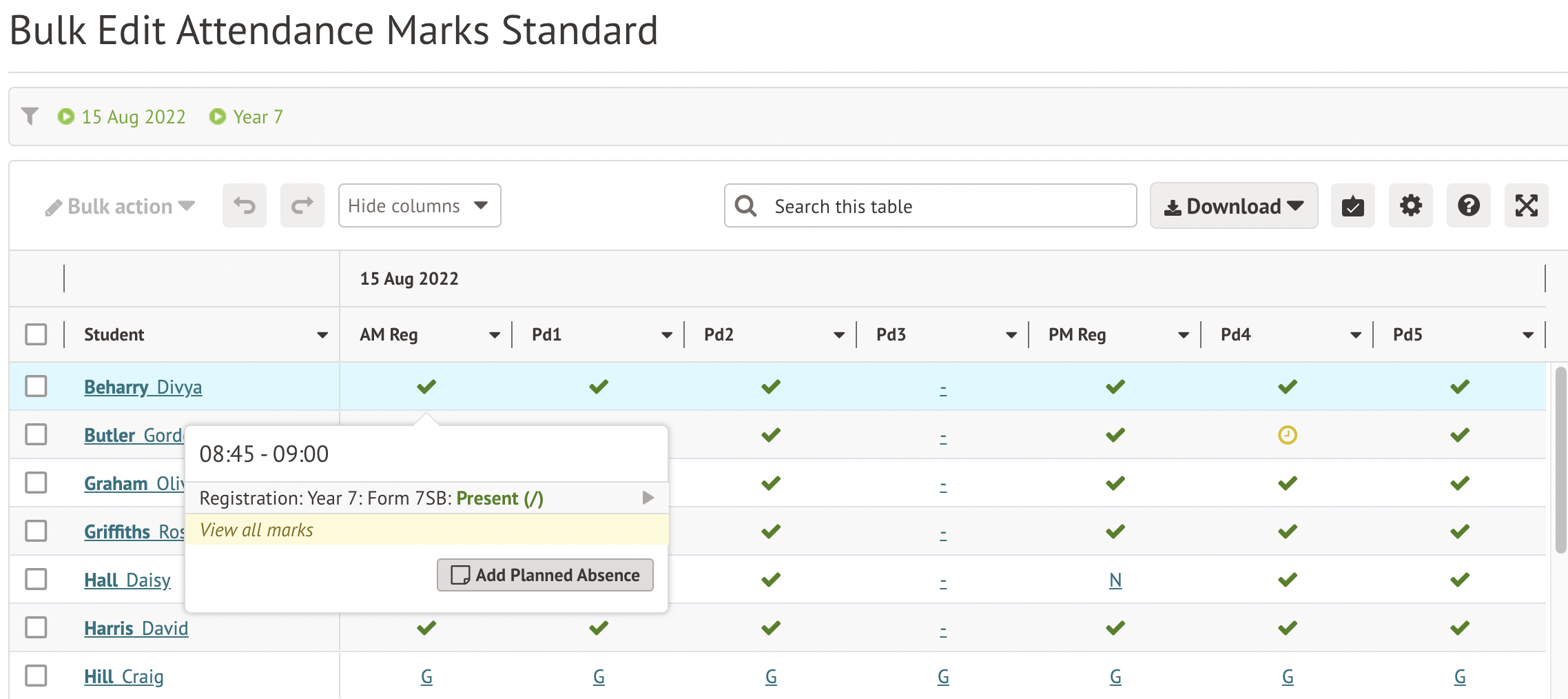Select Beharry Divya's row checkbox
Image resolution: width=1568 pixels, height=699 pixels.
(x=36, y=386)
